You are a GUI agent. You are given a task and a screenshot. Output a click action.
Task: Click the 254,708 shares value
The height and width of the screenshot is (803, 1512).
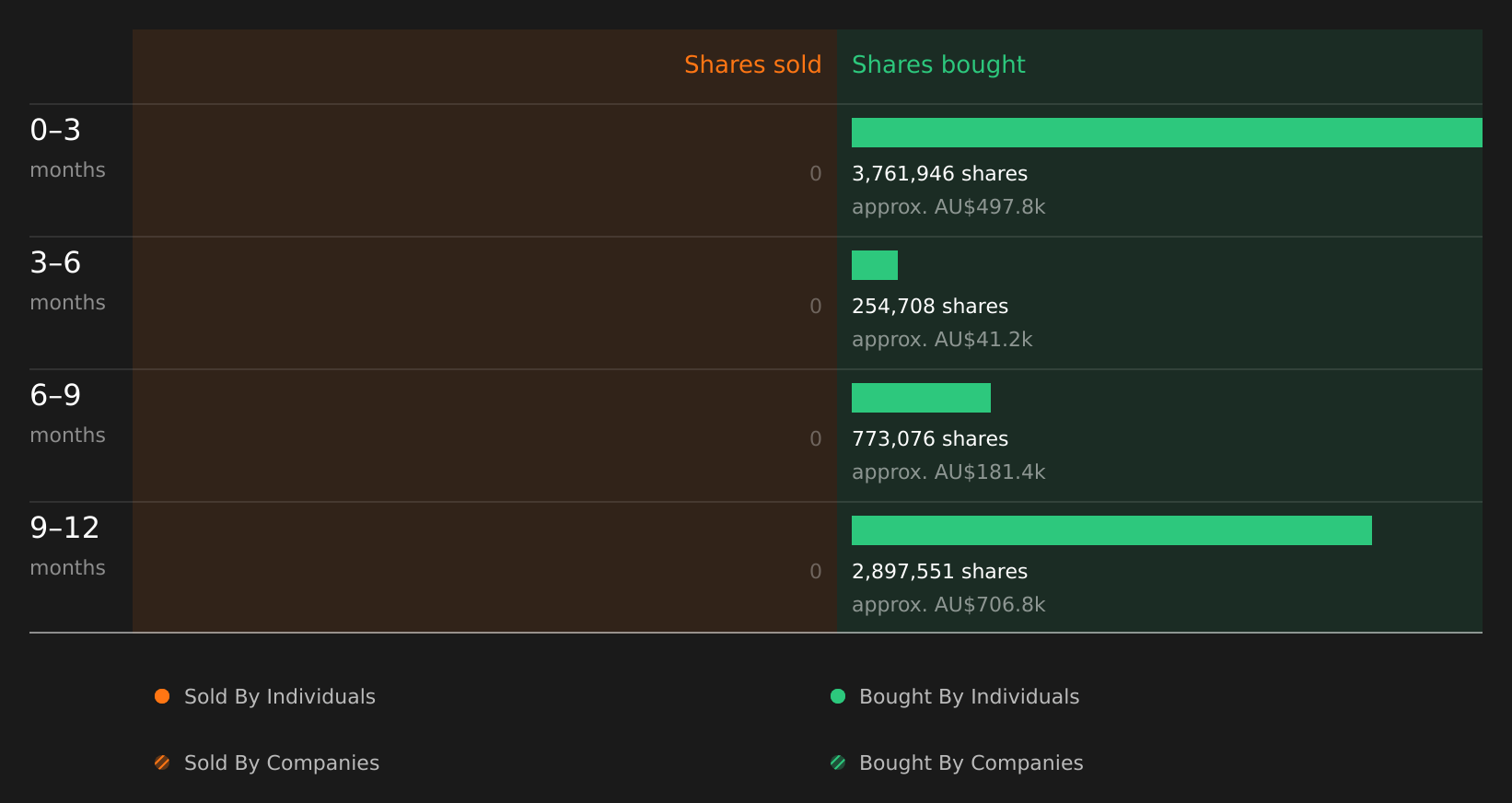(930, 306)
